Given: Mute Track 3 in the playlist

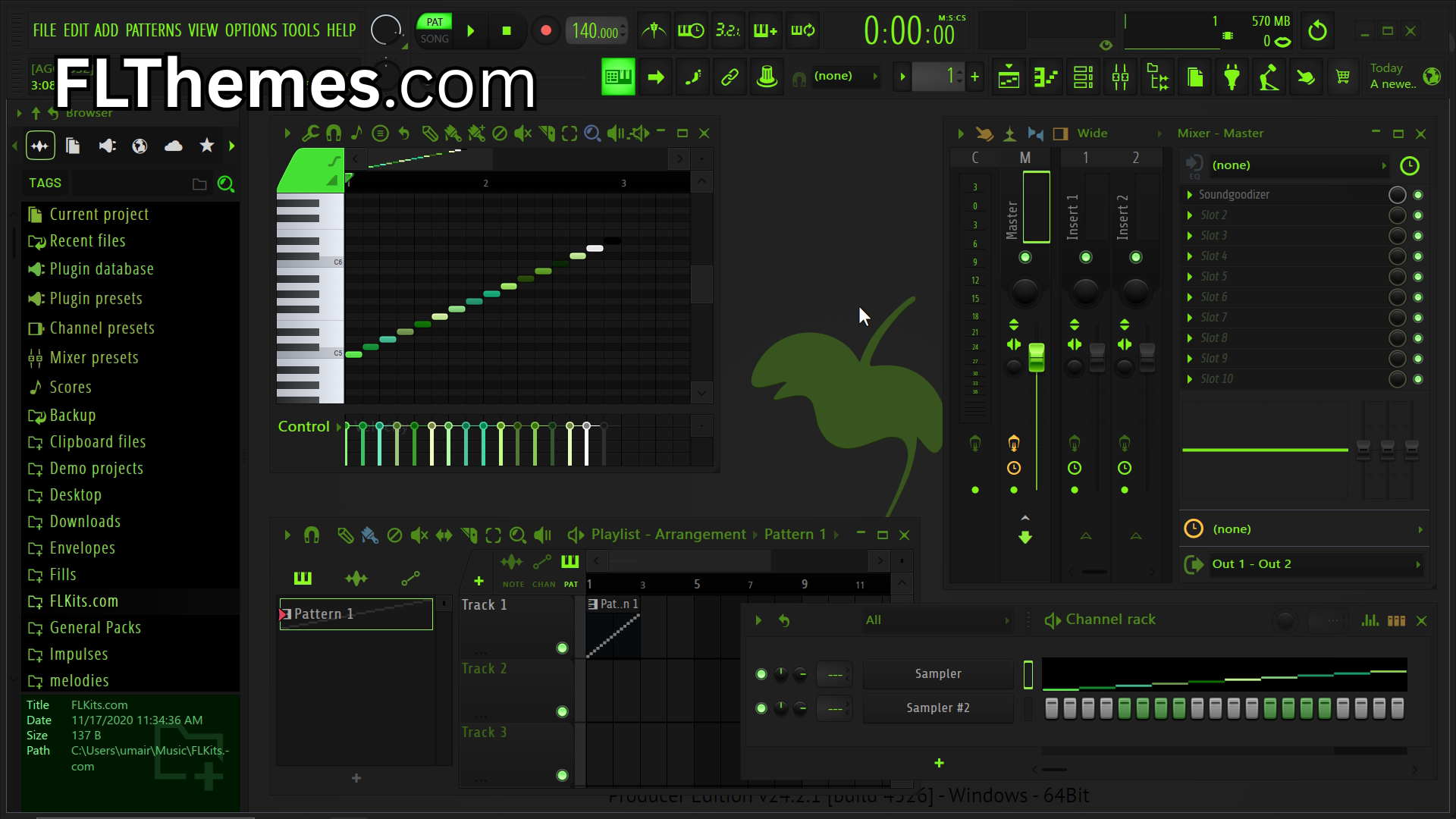Looking at the screenshot, I should [x=562, y=775].
